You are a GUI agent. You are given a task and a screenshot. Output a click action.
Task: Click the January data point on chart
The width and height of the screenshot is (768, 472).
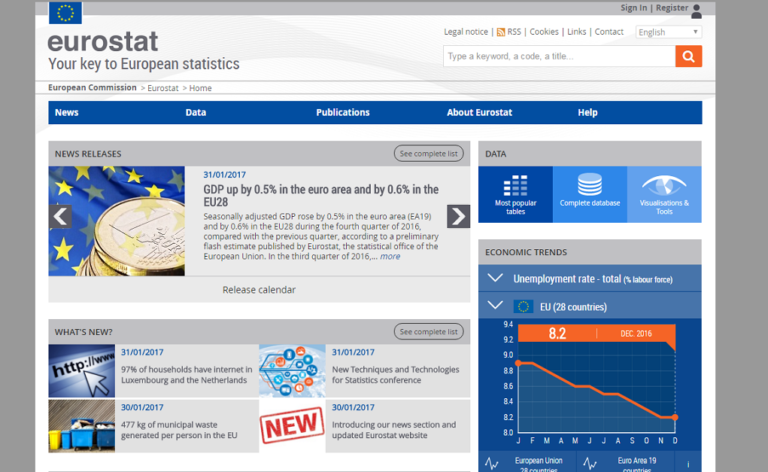(518, 363)
